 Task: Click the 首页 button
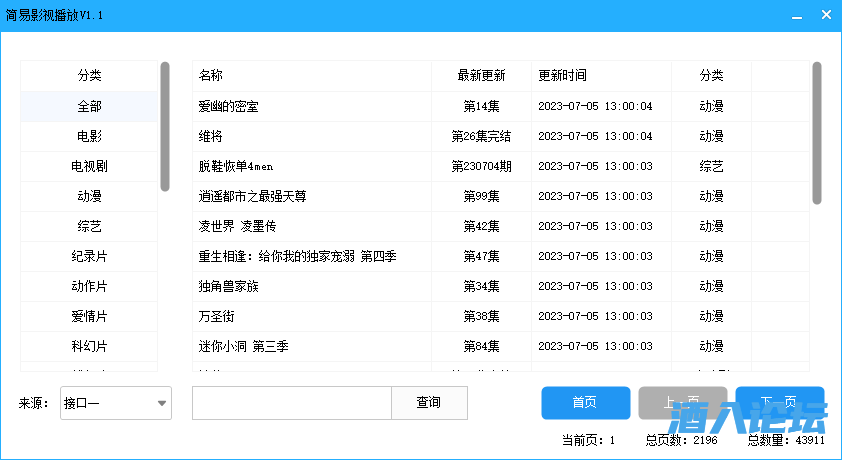[585, 403]
